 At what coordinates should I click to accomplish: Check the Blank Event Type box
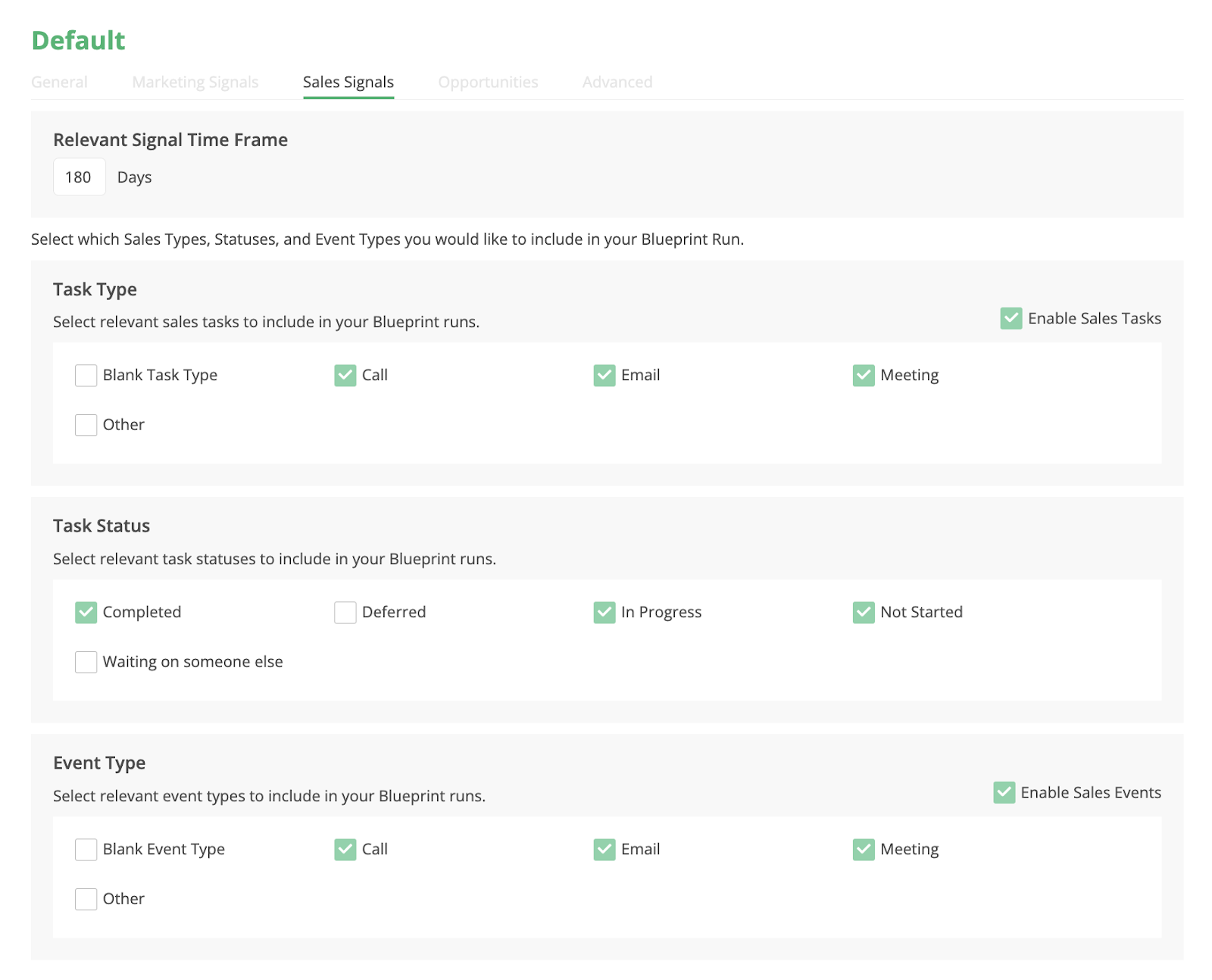pos(86,850)
